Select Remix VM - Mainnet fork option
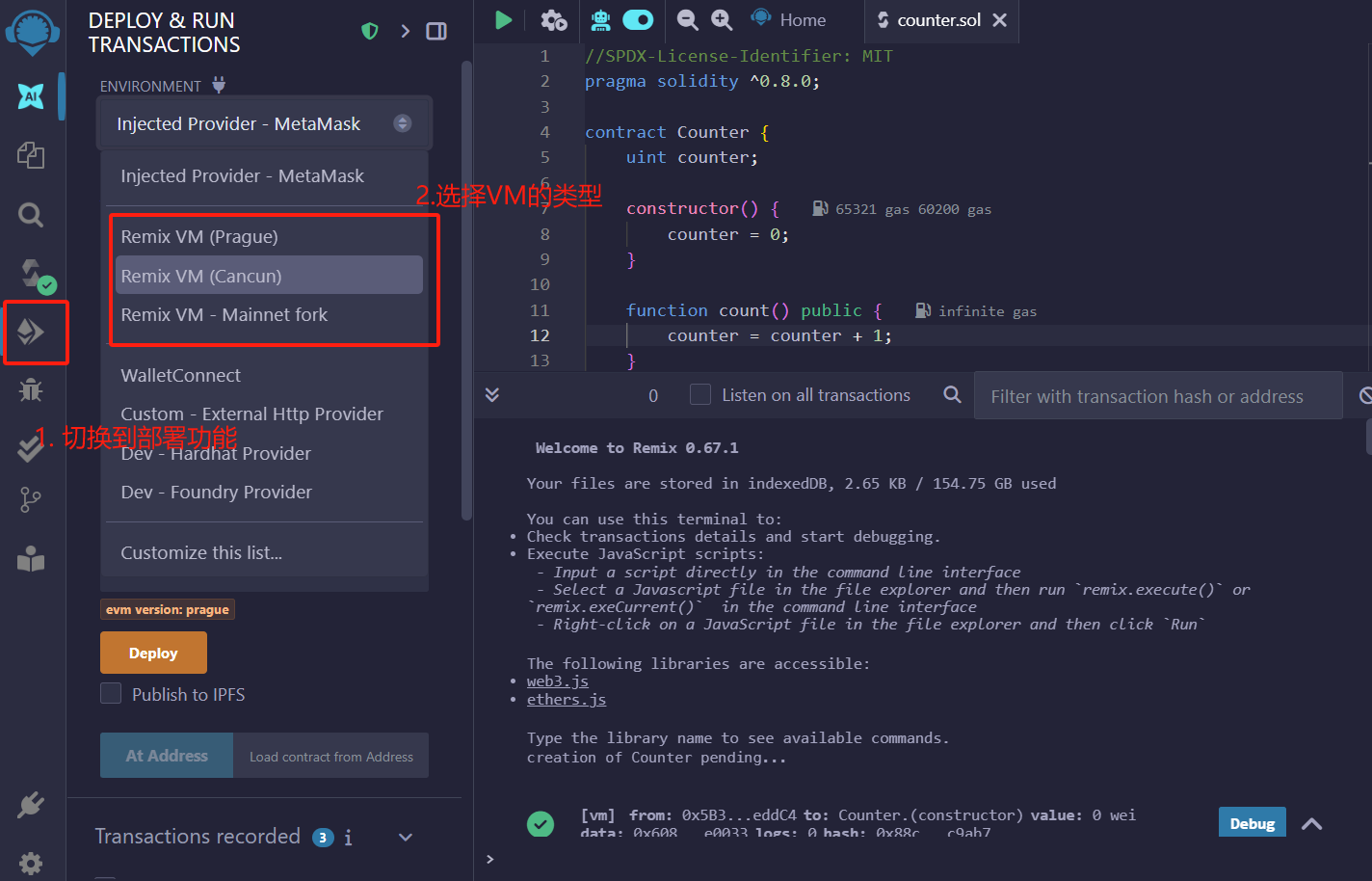Image resolution: width=1372 pixels, height=881 pixels. click(269, 314)
